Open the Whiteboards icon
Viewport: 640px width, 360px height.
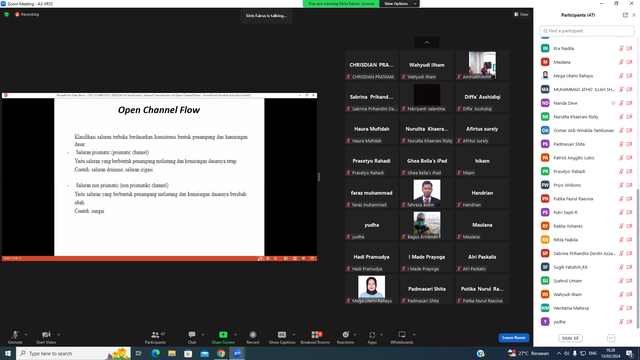(x=402, y=335)
